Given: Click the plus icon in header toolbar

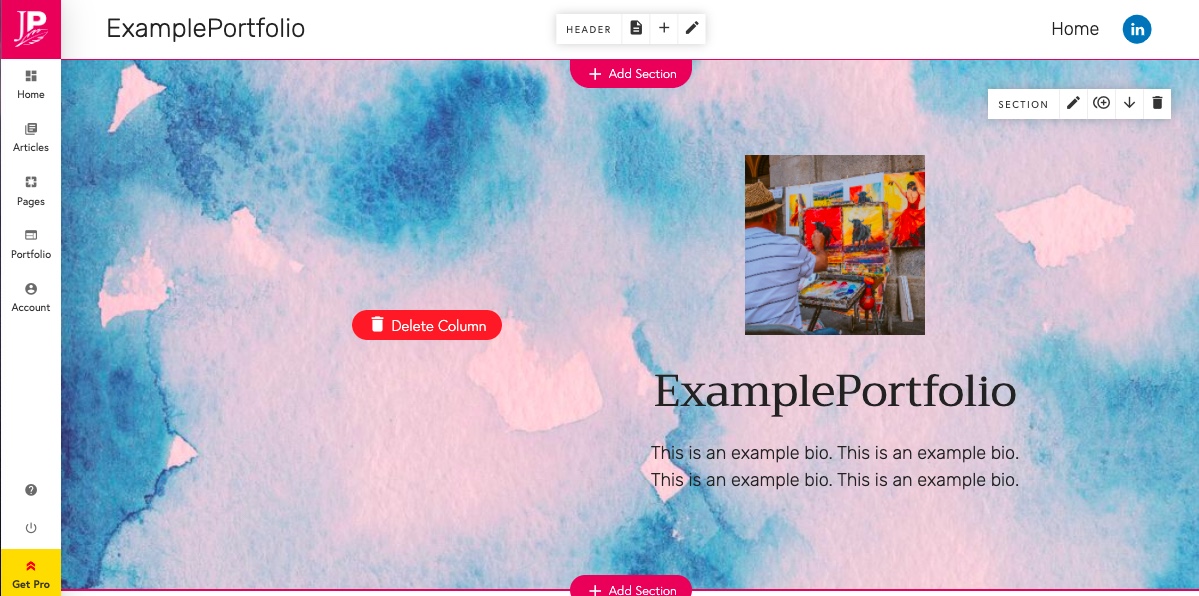Looking at the screenshot, I should click(664, 28).
